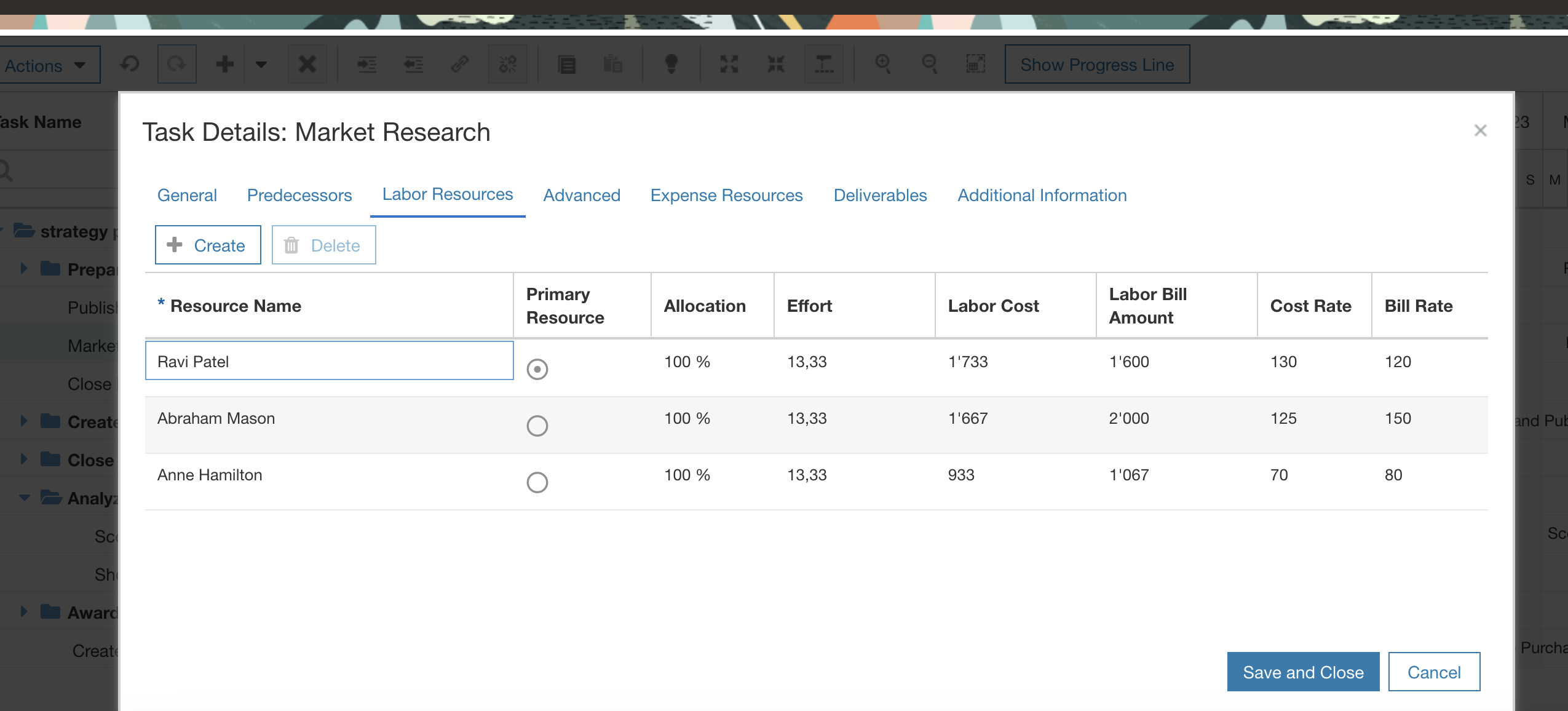This screenshot has height=711, width=1568.
Task: Click the zoom in magnifier icon
Action: click(x=883, y=64)
